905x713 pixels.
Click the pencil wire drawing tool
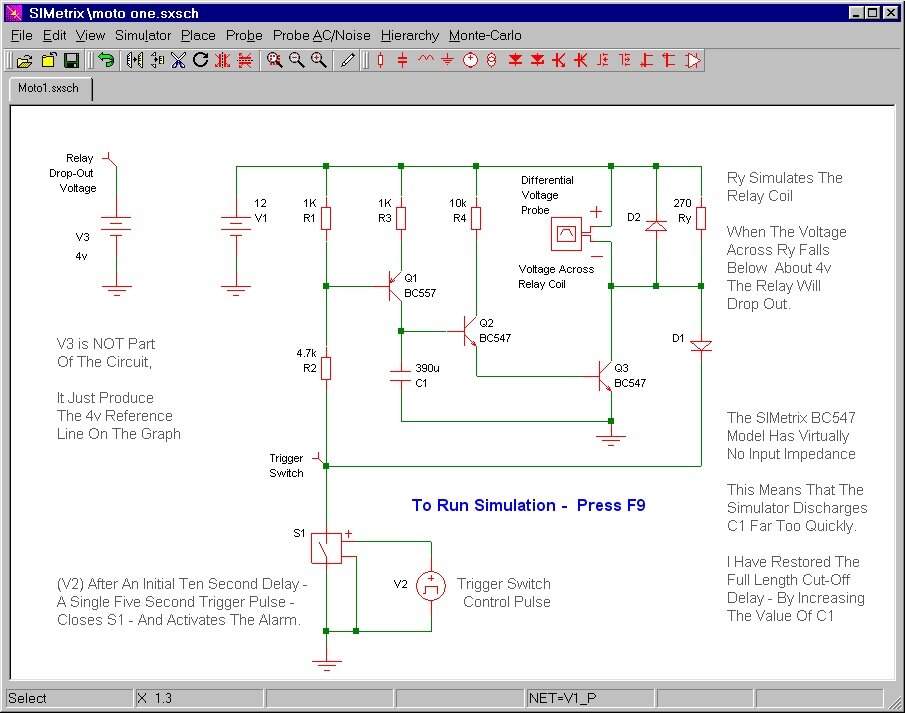(347, 61)
